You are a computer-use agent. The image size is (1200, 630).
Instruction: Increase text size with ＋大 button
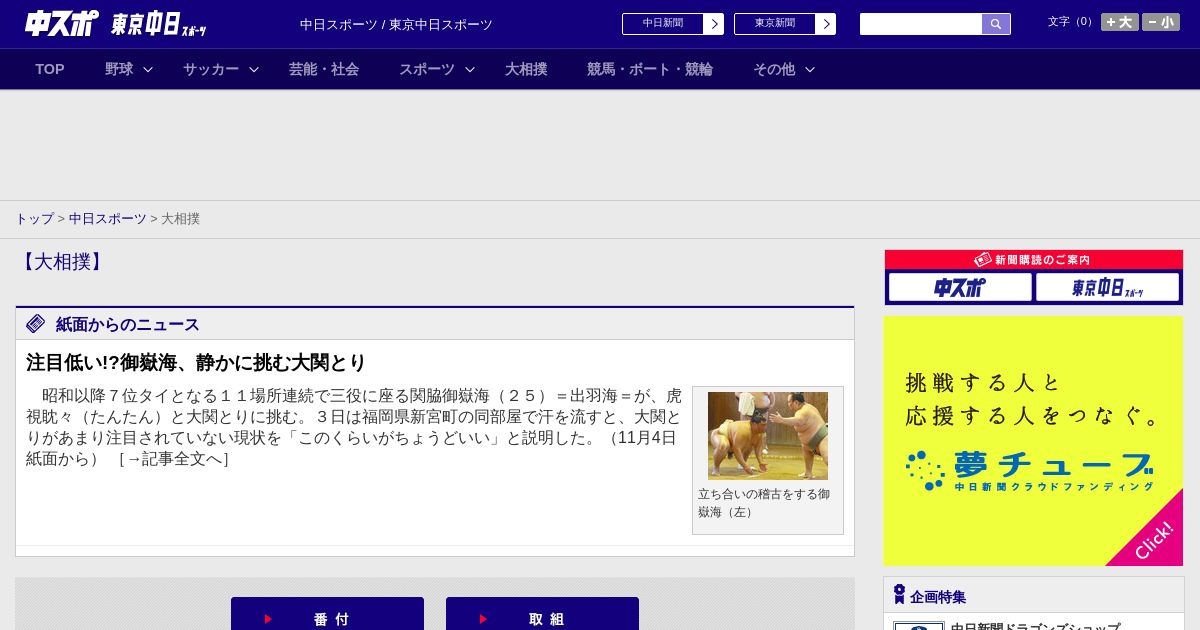(x=1120, y=22)
